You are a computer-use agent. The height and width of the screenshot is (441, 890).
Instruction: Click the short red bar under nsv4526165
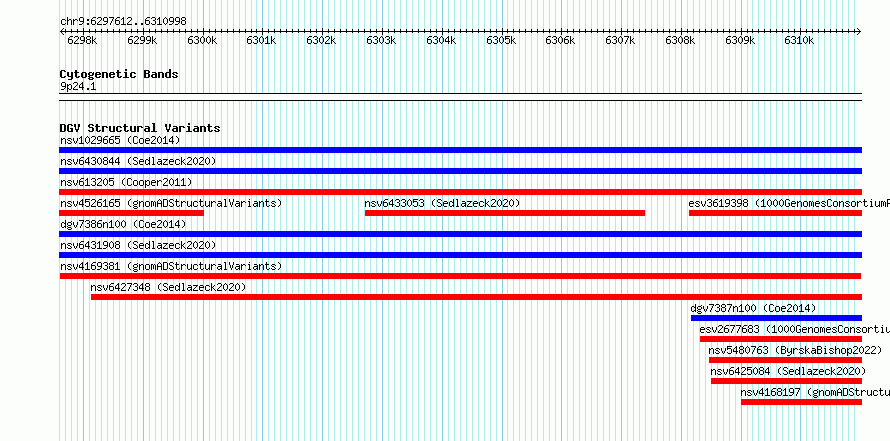pyautogui.click(x=132, y=213)
